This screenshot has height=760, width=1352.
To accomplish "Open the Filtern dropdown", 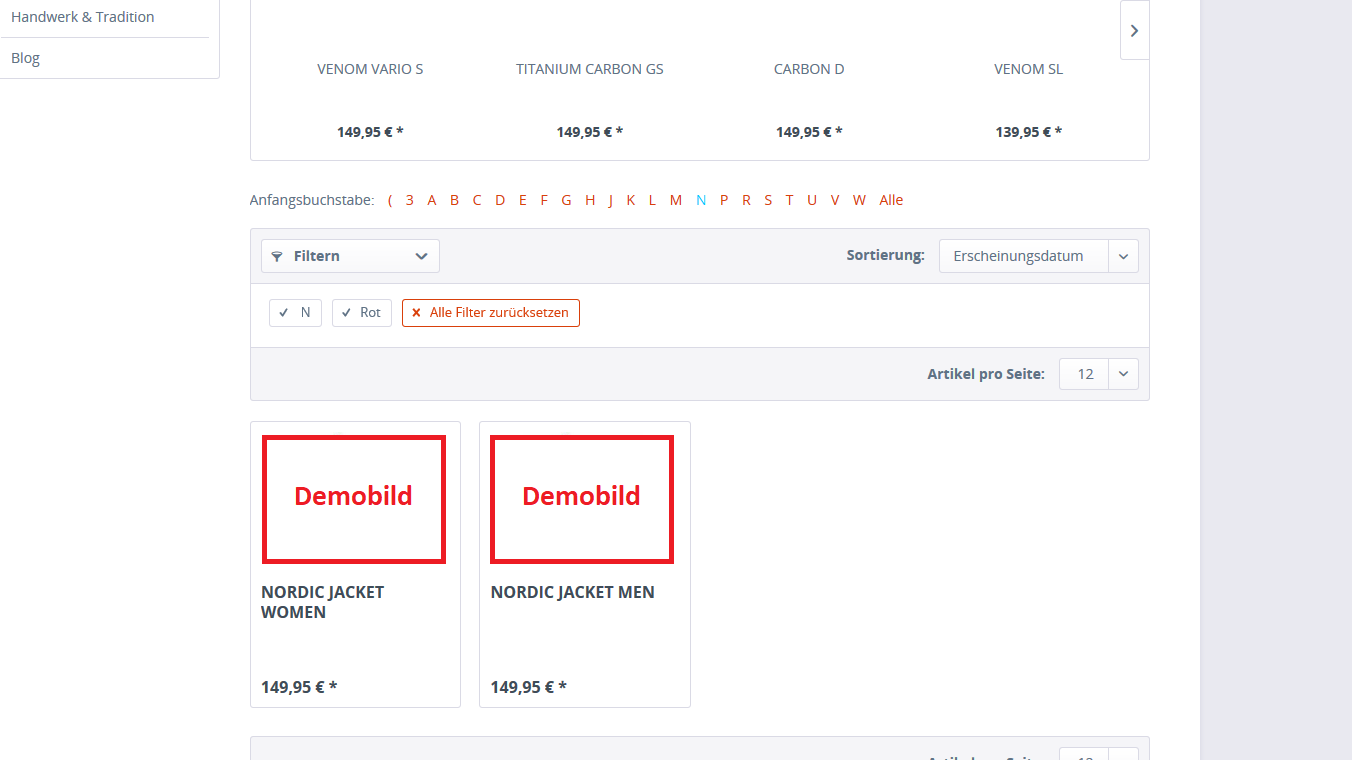I will (x=350, y=256).
